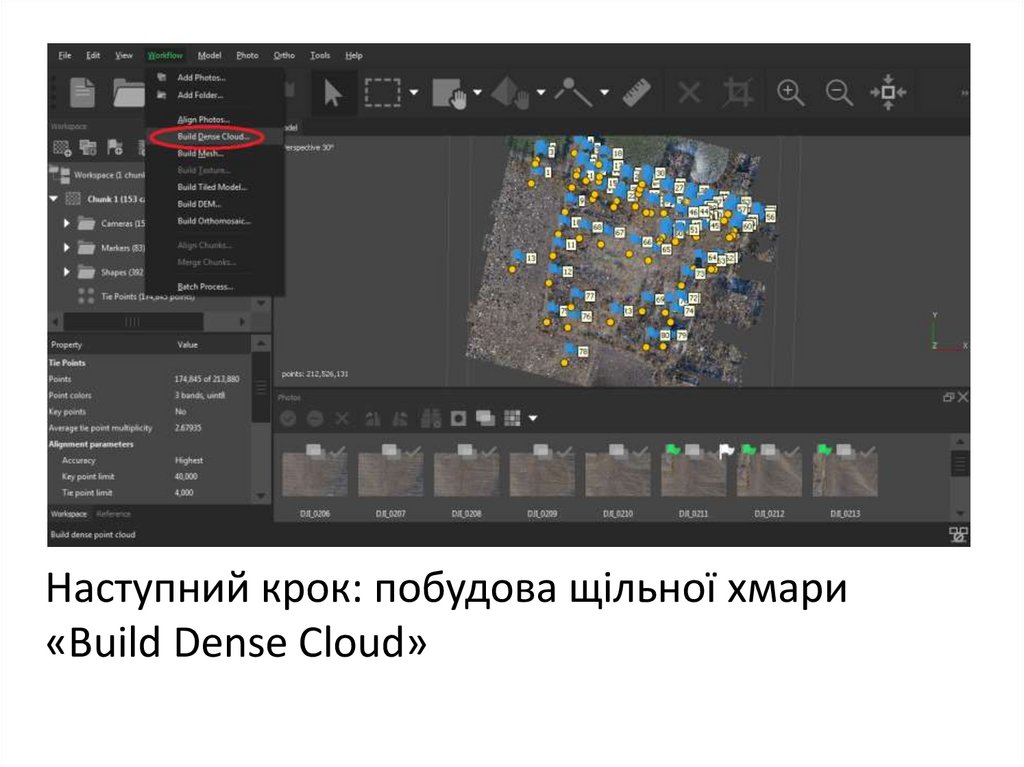
Task: Click the Zoom Out magnifier
Action: [x=839, y=92]
